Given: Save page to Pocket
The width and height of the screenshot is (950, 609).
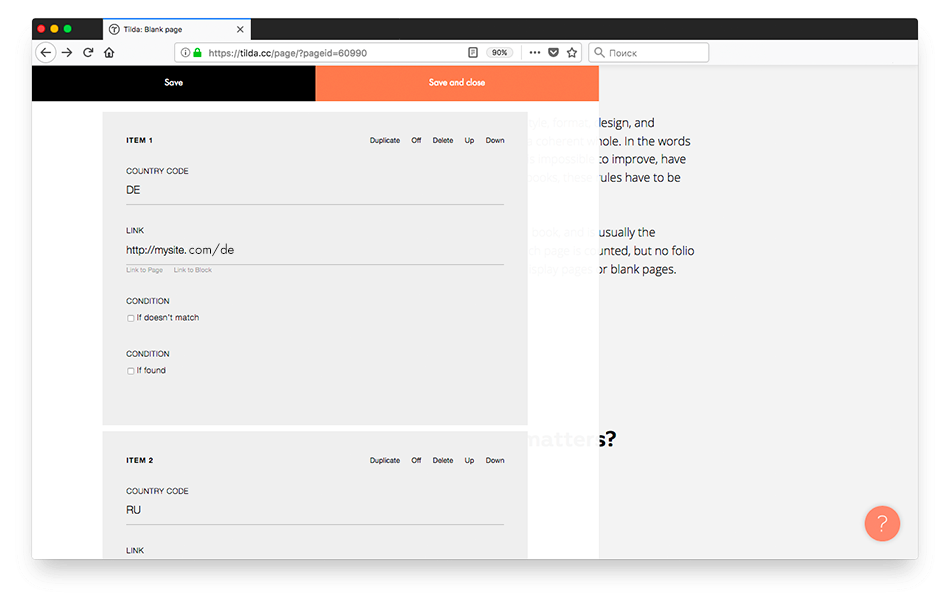Looking at the screenshot, I should (553, 52).
